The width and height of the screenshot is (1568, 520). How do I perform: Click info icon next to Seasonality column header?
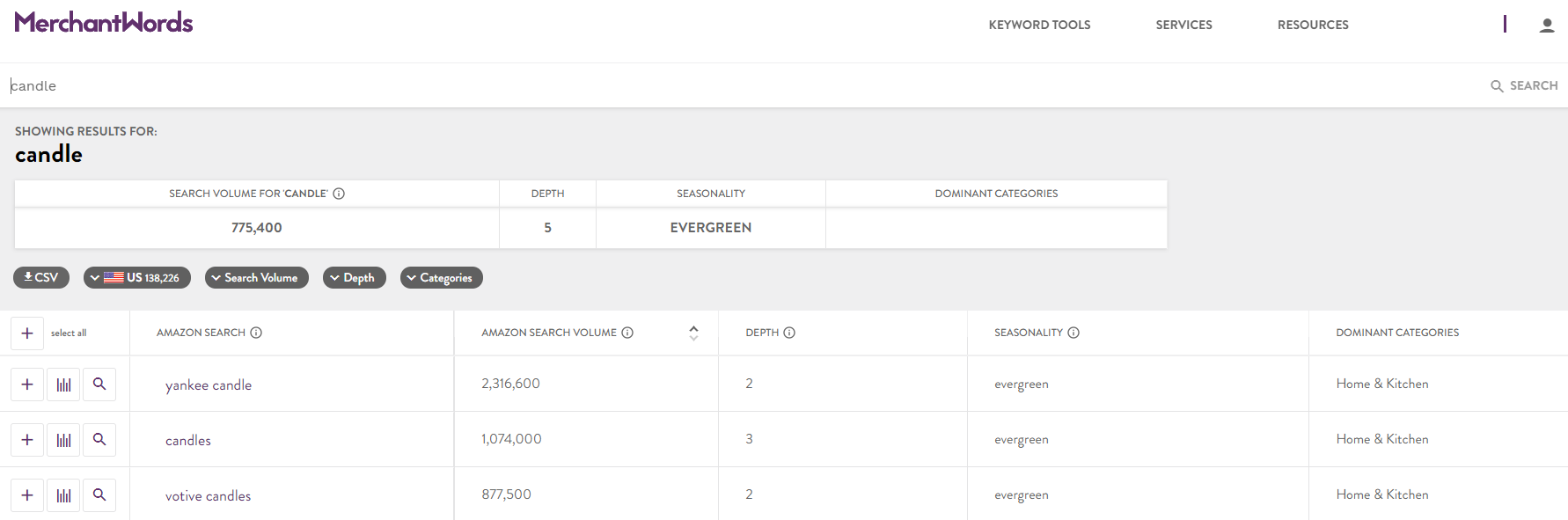pos(1073,333)
